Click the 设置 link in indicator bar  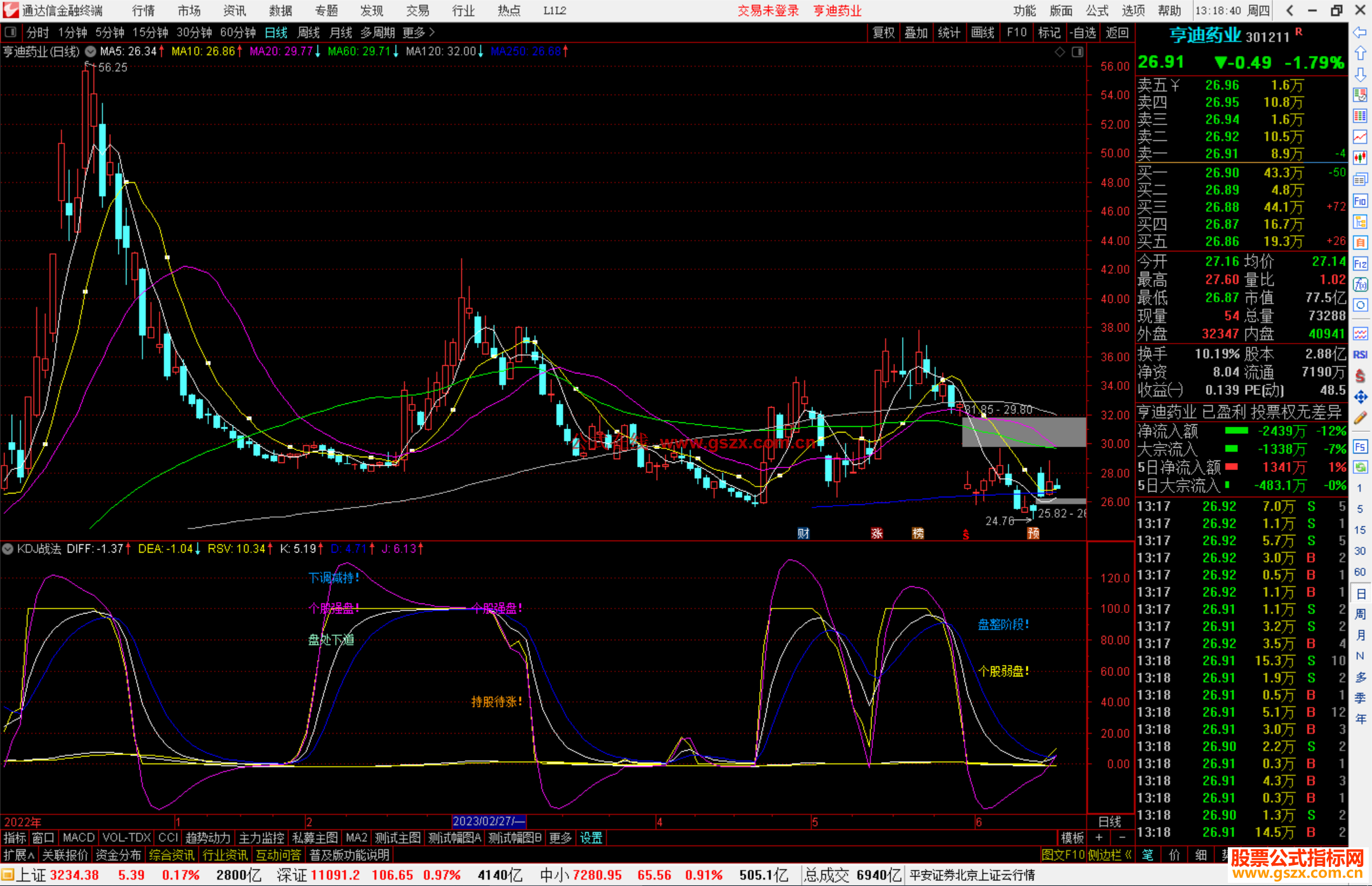[591, 838]
